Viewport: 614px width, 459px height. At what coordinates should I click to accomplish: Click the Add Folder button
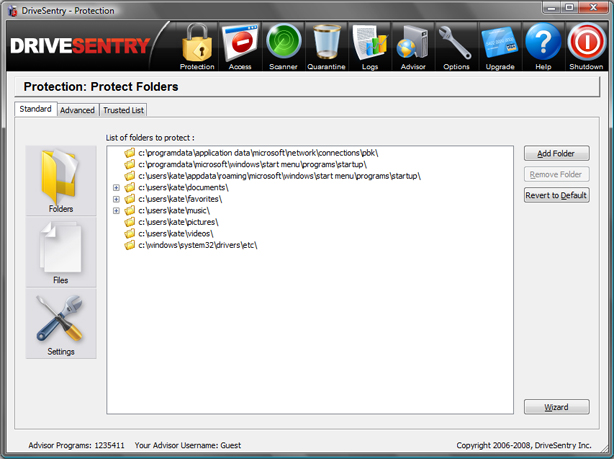click(556, 154)
